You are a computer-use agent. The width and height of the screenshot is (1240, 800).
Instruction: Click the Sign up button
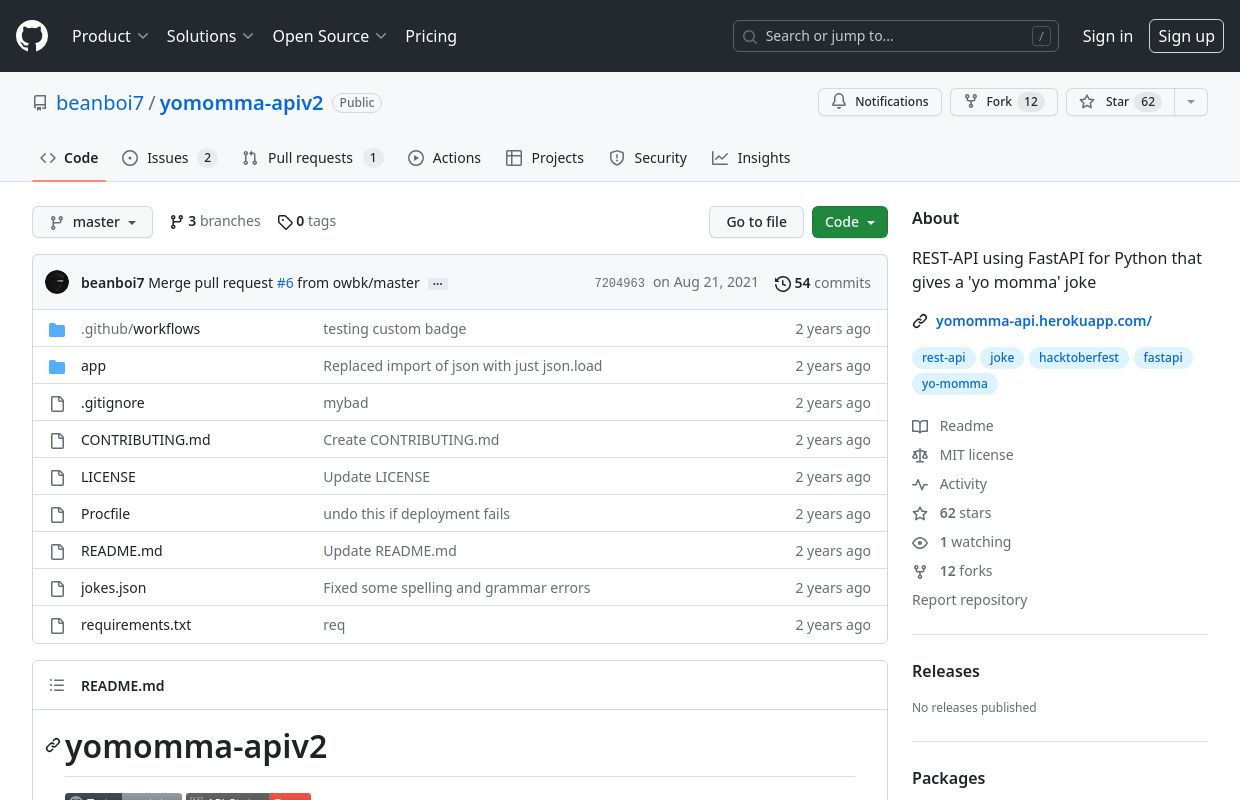click(x=1186, y=36)
